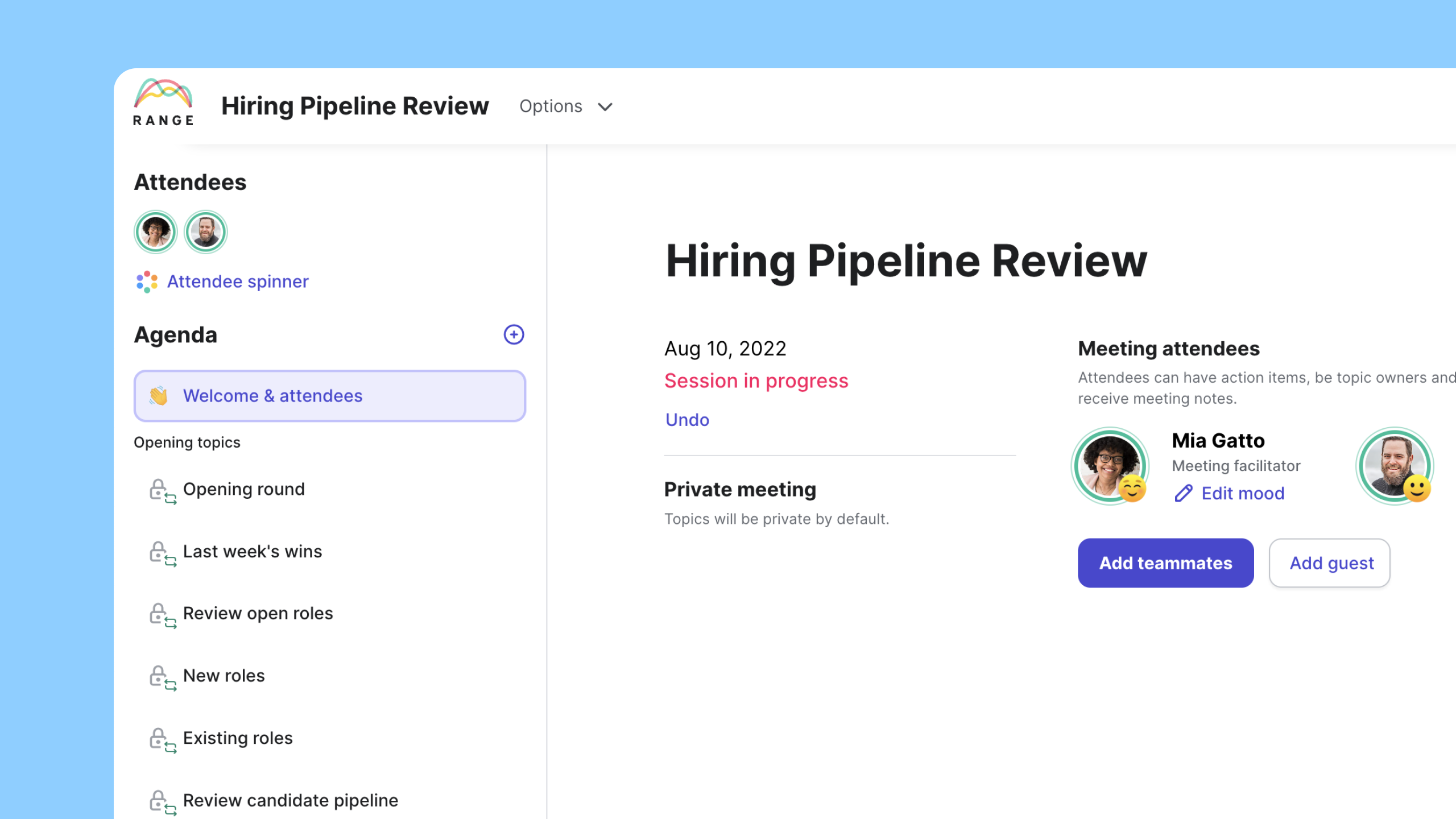Click the Undo link
The image size is (1456, 819).
(x=688, y=420)
